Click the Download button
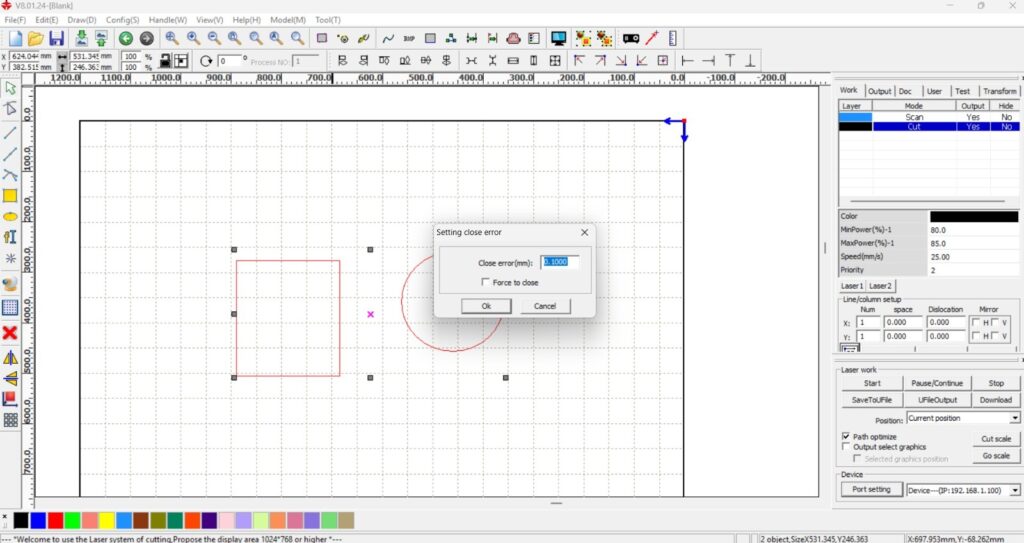1024x543 pixels. [995, 400]
